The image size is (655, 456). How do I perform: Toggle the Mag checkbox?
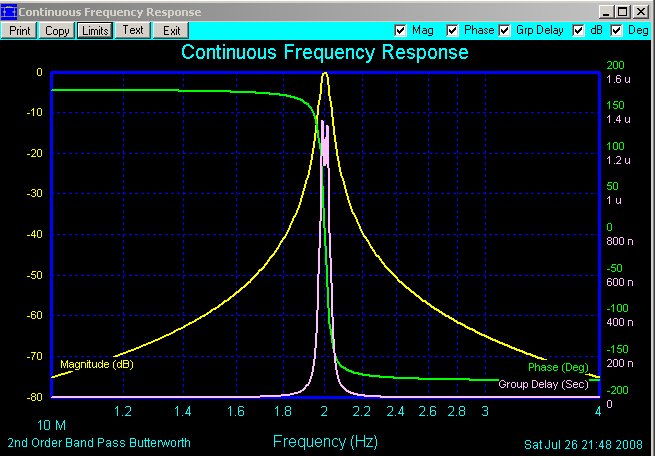(400, 30)
